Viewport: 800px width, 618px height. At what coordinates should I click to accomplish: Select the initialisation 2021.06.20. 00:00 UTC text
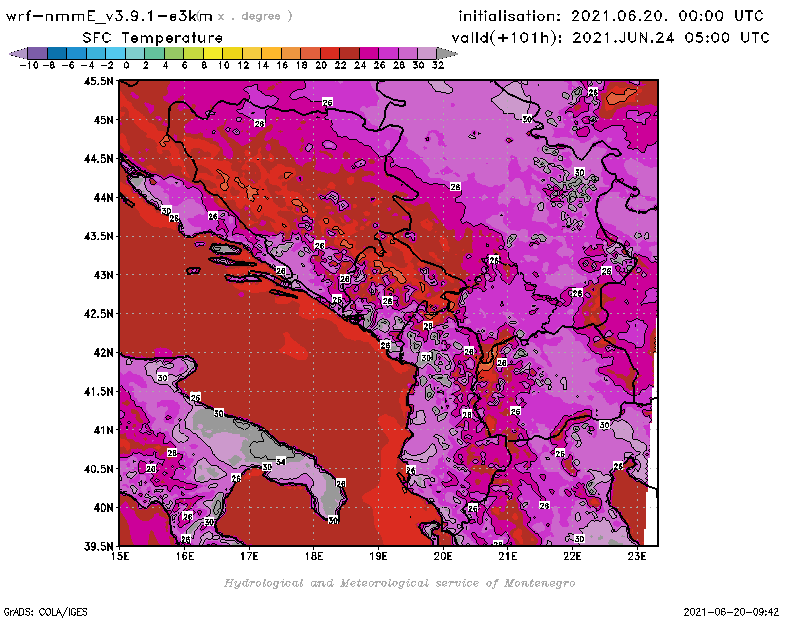(x=611, y=16)
